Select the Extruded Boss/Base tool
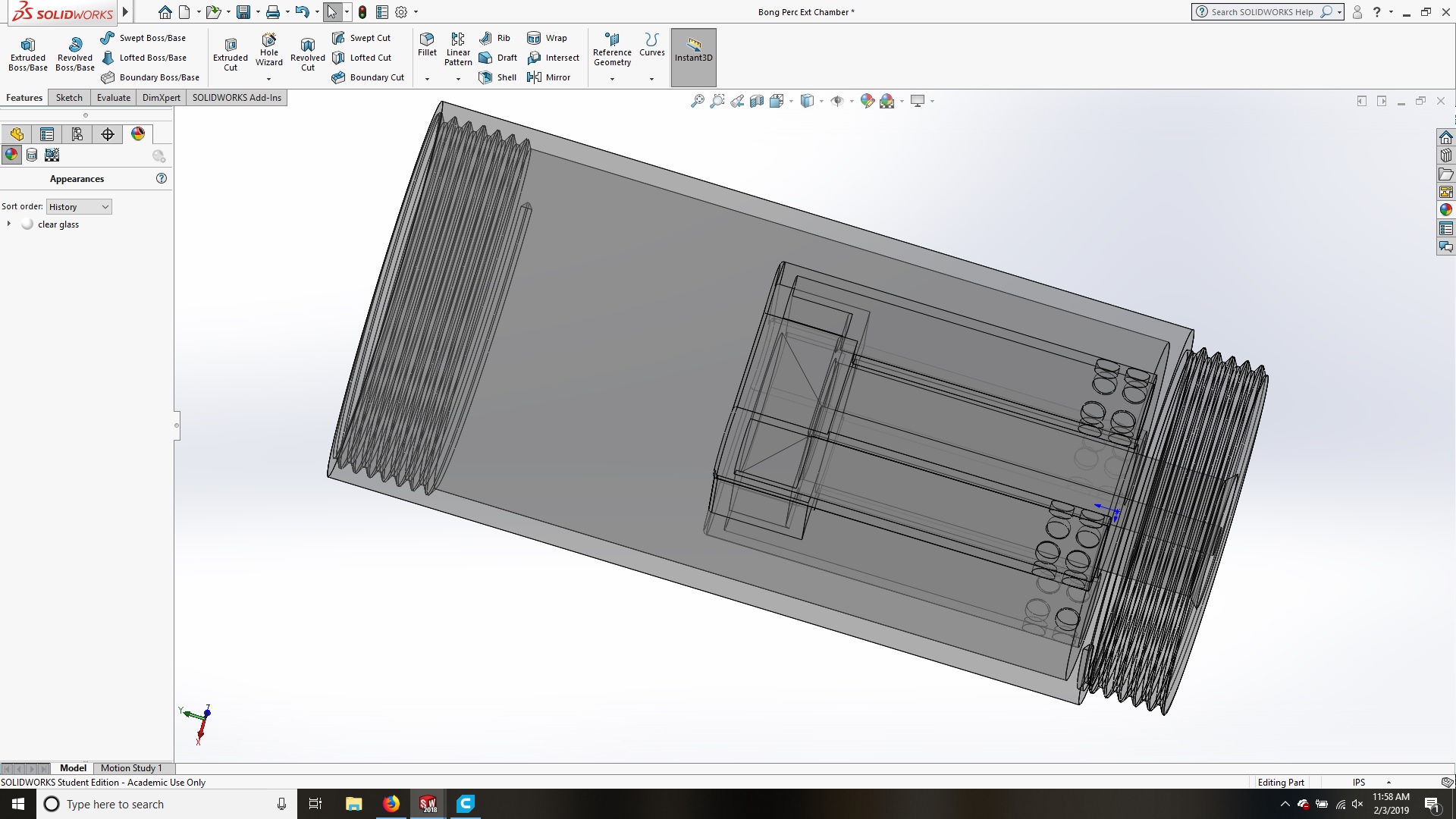 tap(28, 53)
